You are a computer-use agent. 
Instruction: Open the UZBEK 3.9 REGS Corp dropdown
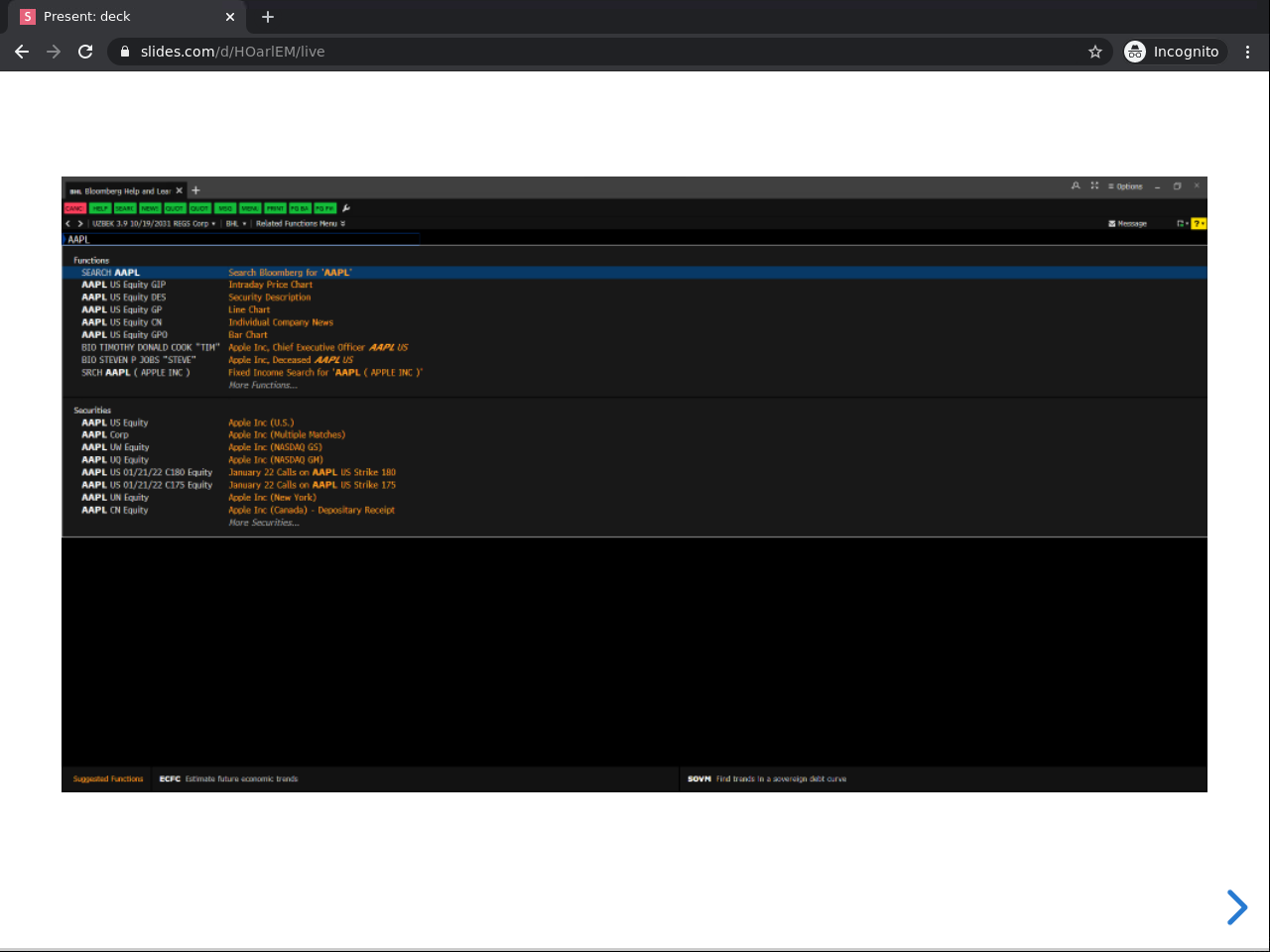(154, 224)
